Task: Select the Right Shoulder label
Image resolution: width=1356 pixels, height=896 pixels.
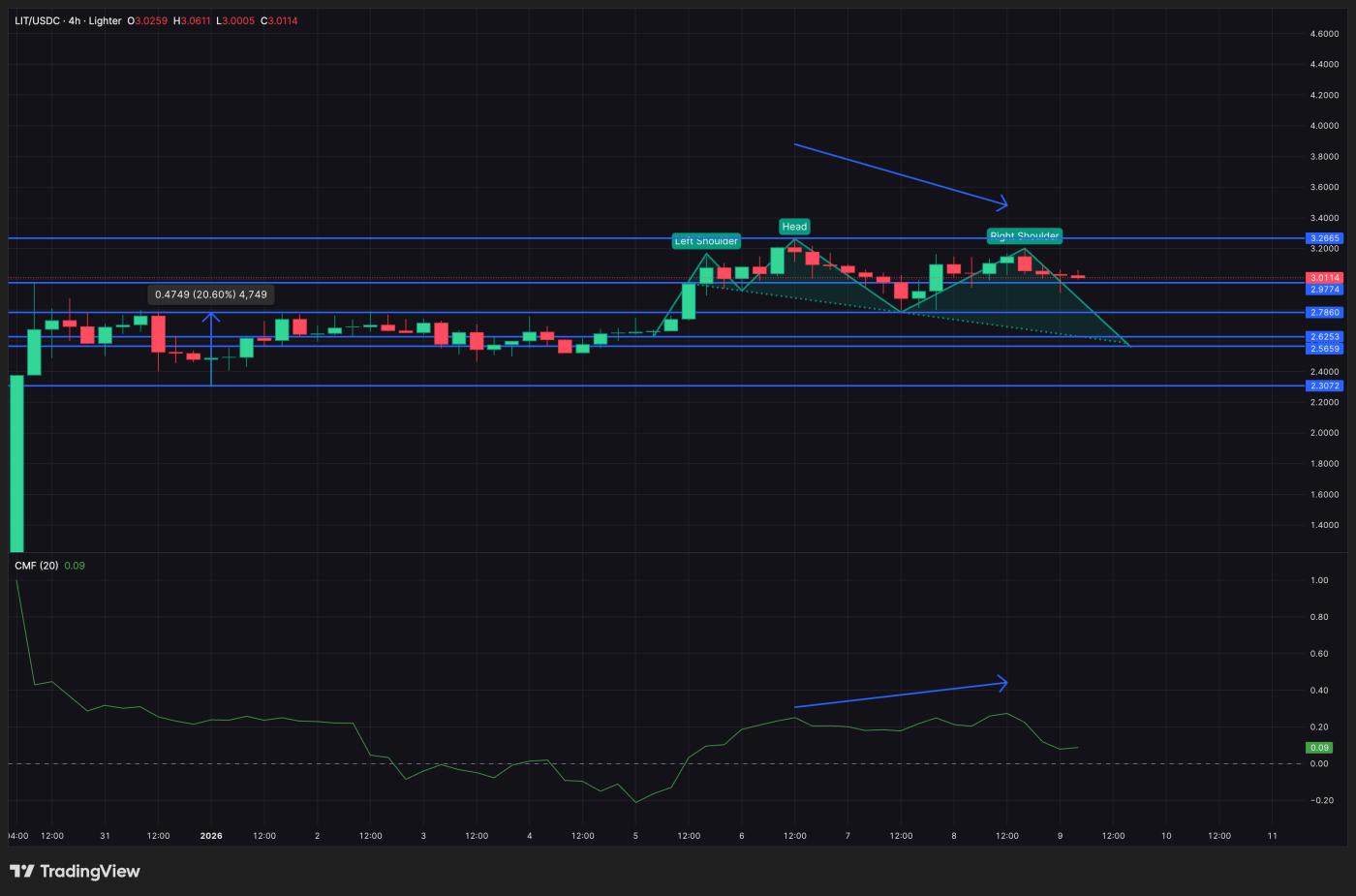Action: point(1024,235)
